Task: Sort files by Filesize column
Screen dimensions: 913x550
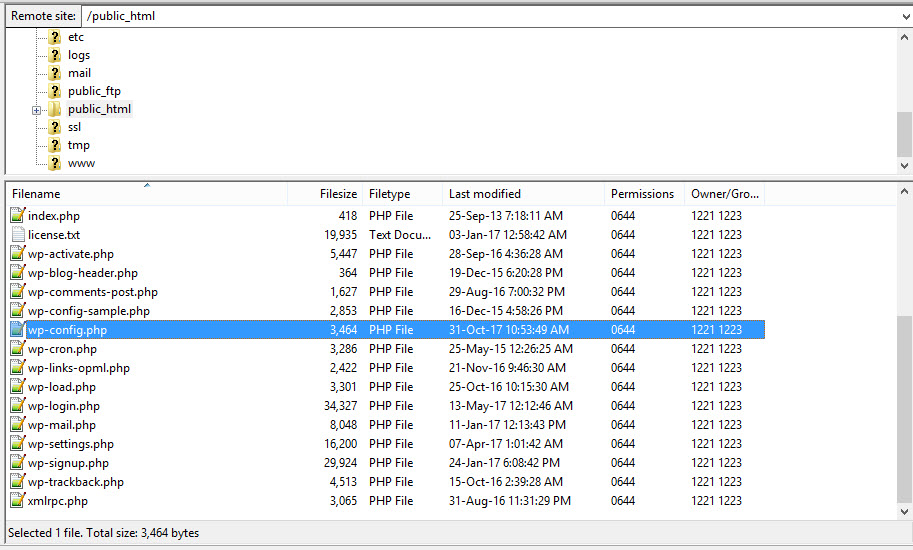Action: [325, 194]
